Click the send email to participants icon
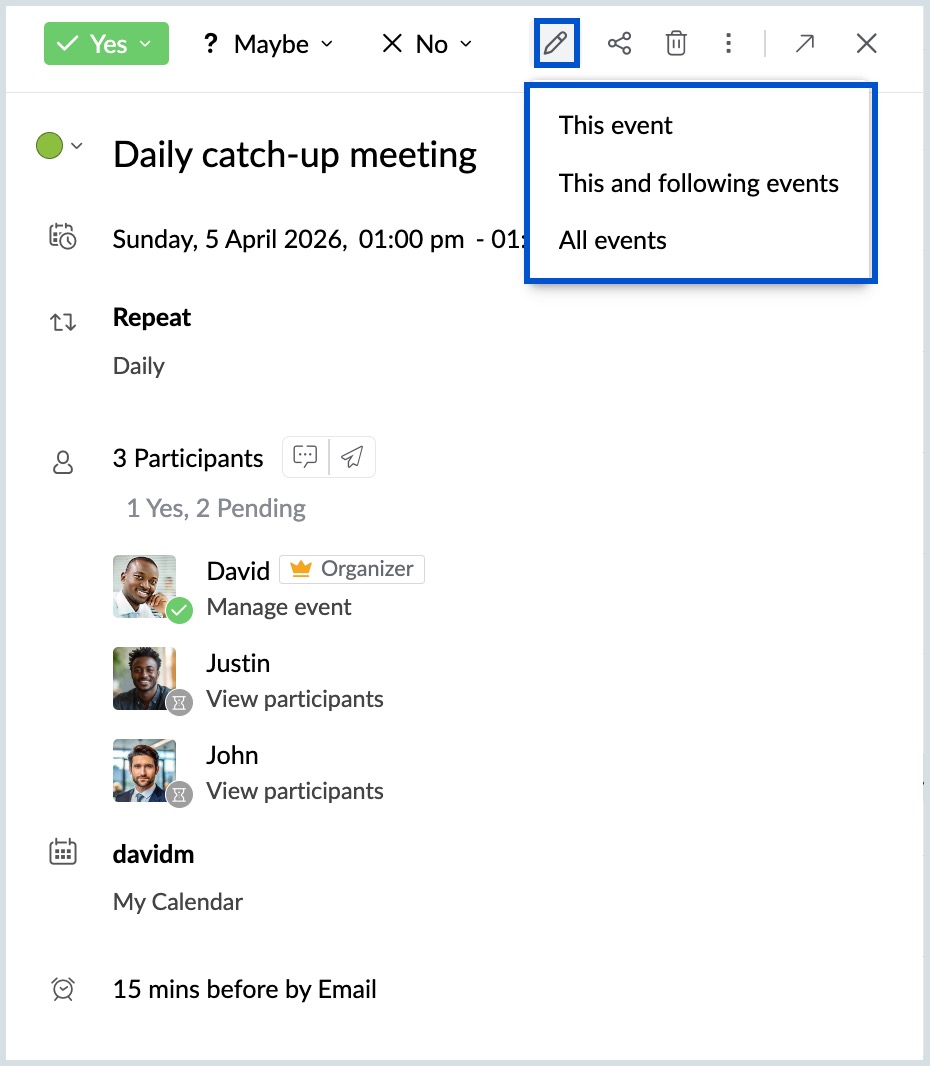This screenshot has height=1066, width=930. (x=352, y=458)
